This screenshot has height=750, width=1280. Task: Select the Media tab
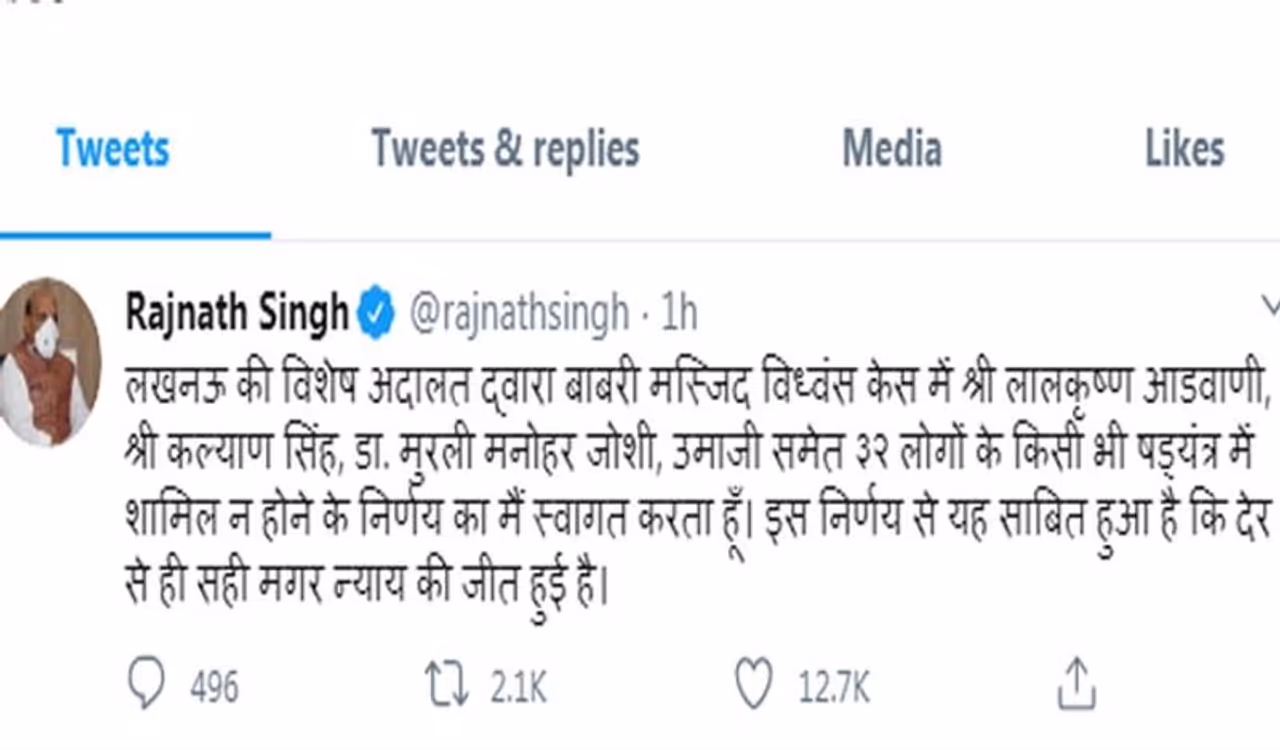coord(892,150)
